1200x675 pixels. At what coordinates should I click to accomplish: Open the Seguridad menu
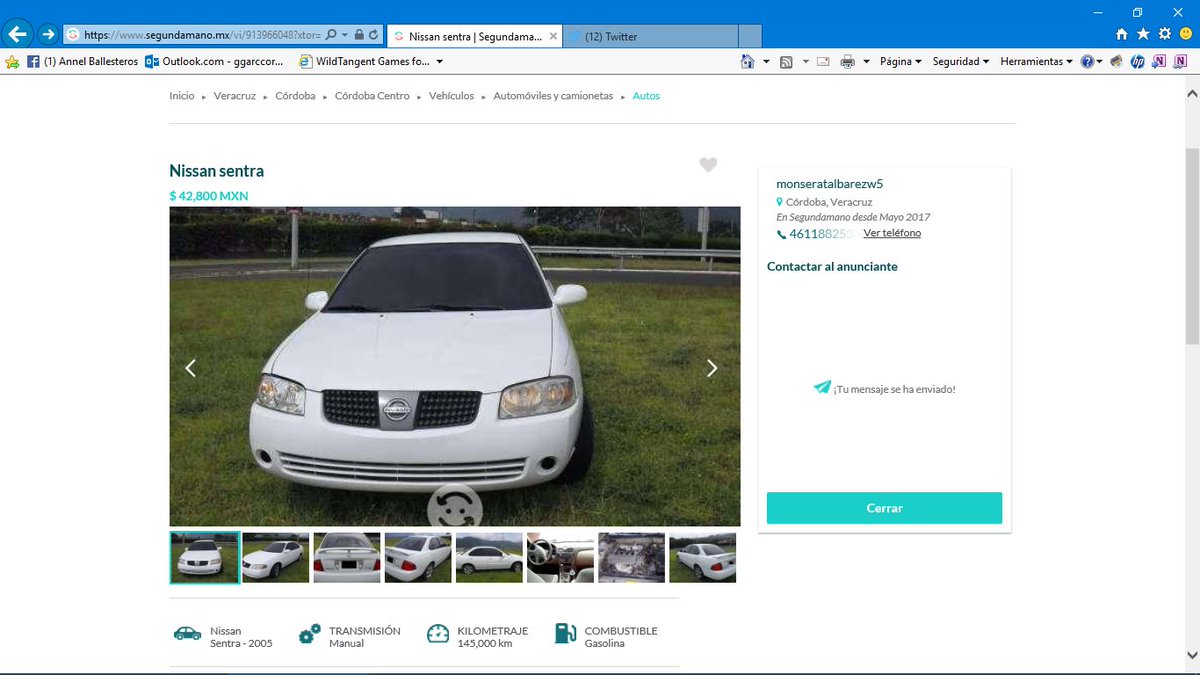coord(961,62)
